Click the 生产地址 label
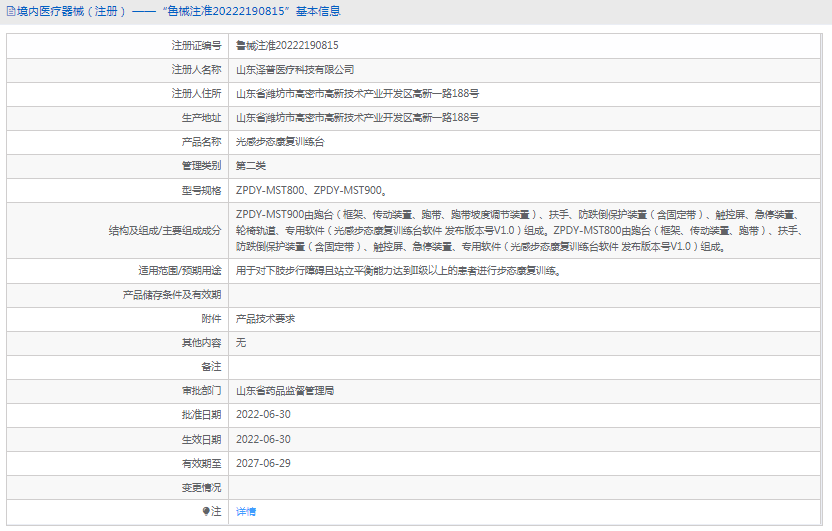832x531 pixels. coord(202,118)
